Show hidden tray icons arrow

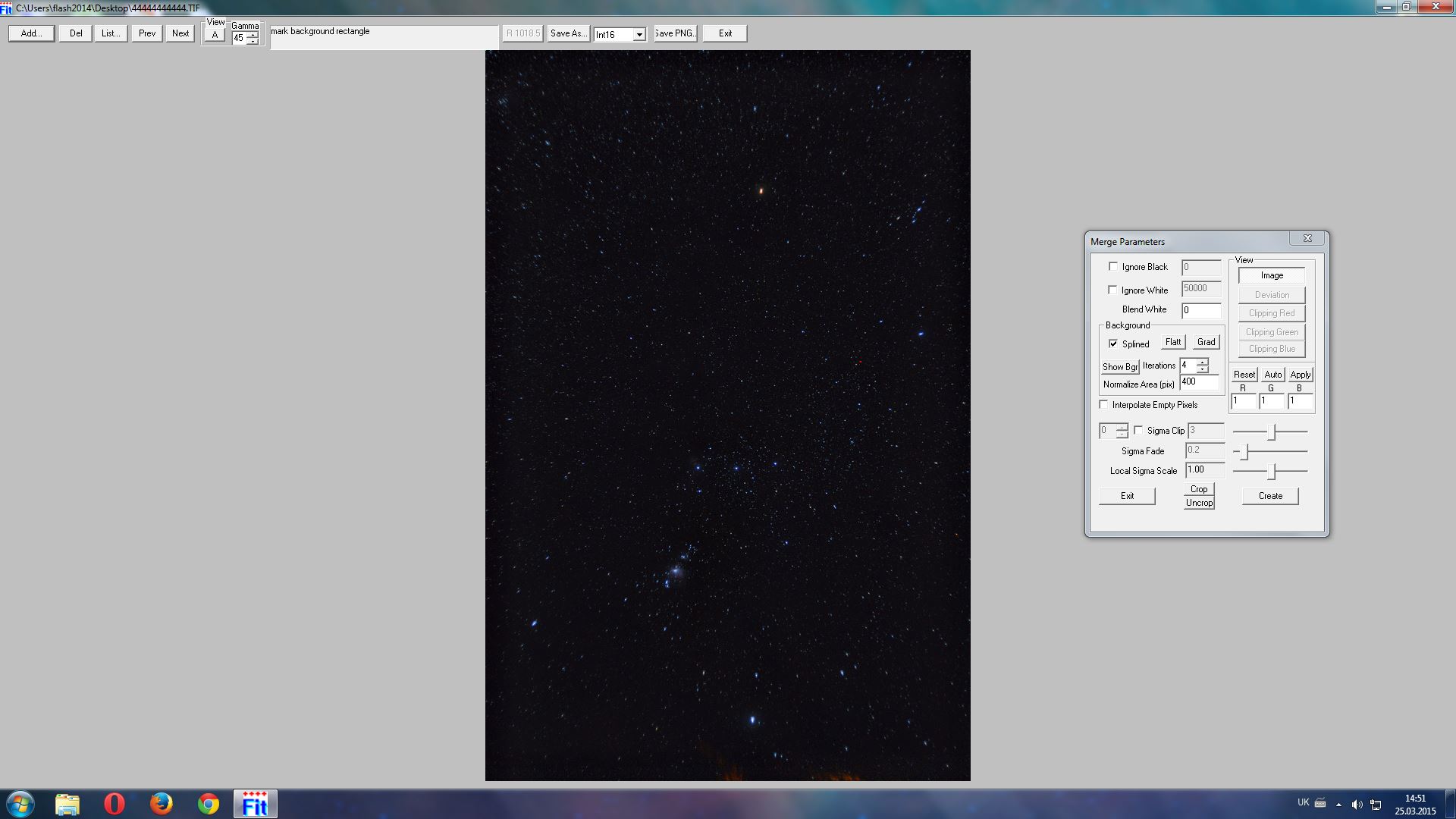(1338, 805)
